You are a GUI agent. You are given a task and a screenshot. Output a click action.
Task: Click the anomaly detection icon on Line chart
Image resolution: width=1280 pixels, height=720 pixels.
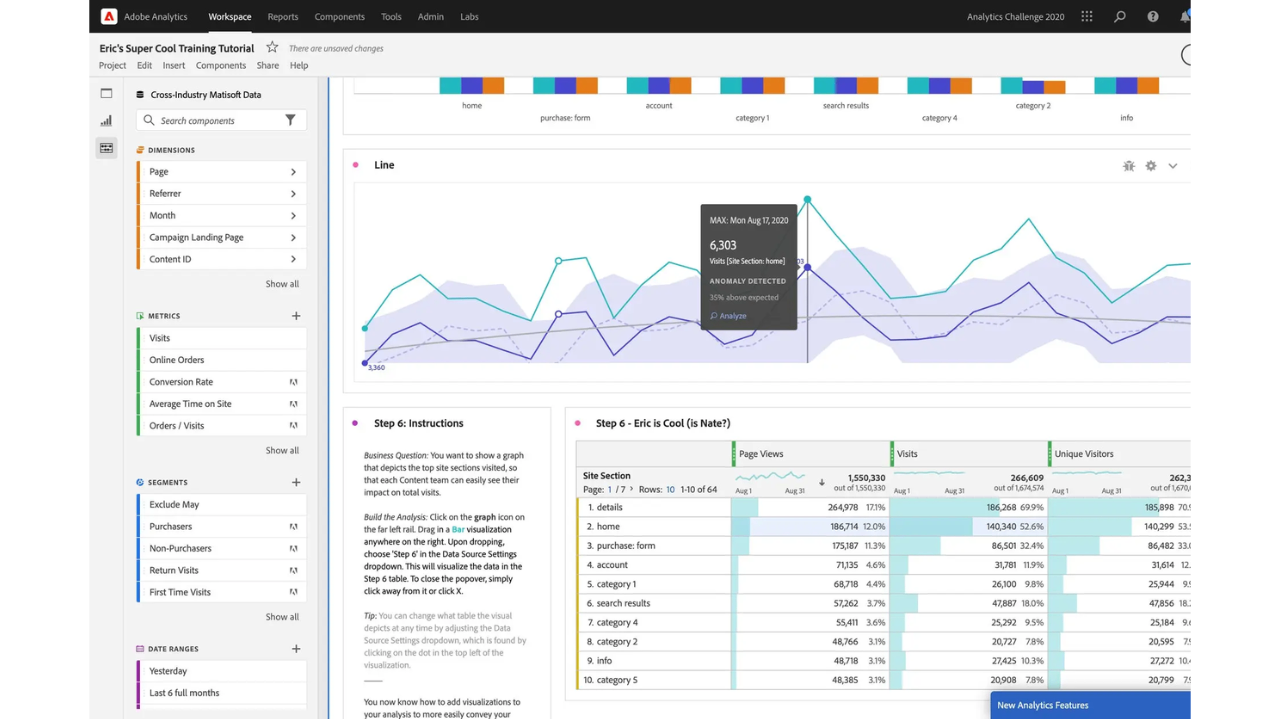coord(1129,165)
